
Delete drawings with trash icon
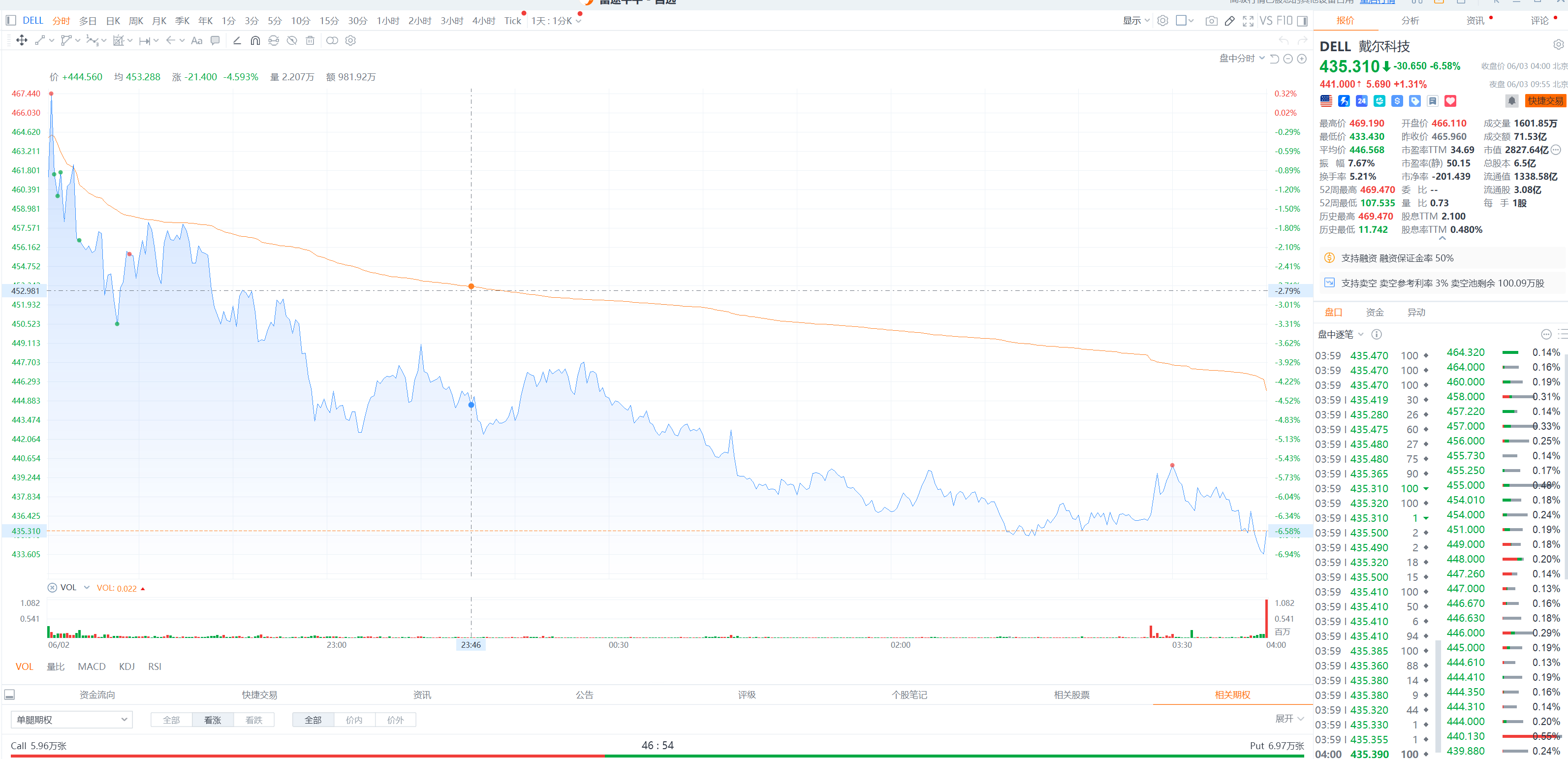(311, 41)
